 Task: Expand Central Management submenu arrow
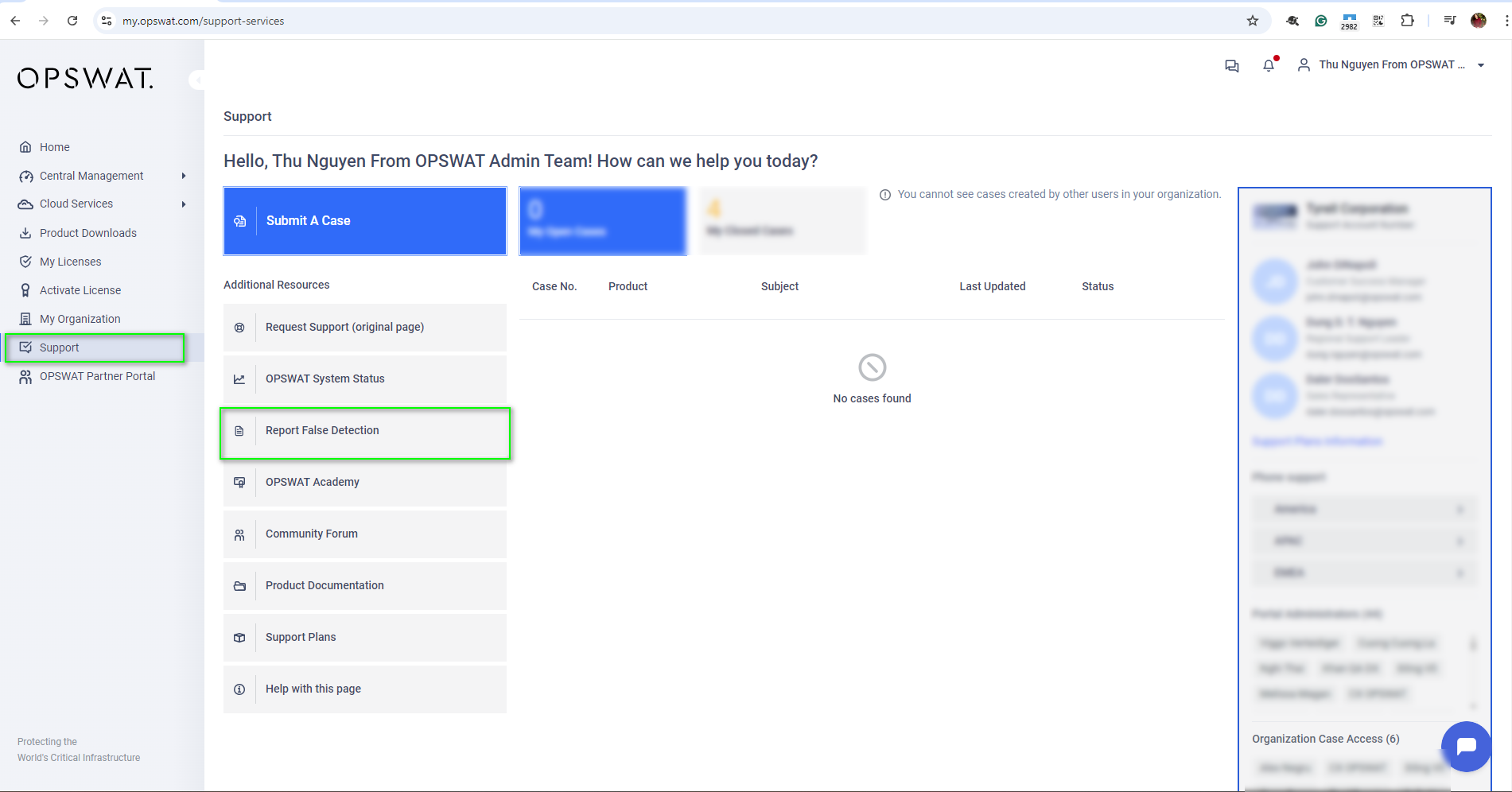point(184,176)
